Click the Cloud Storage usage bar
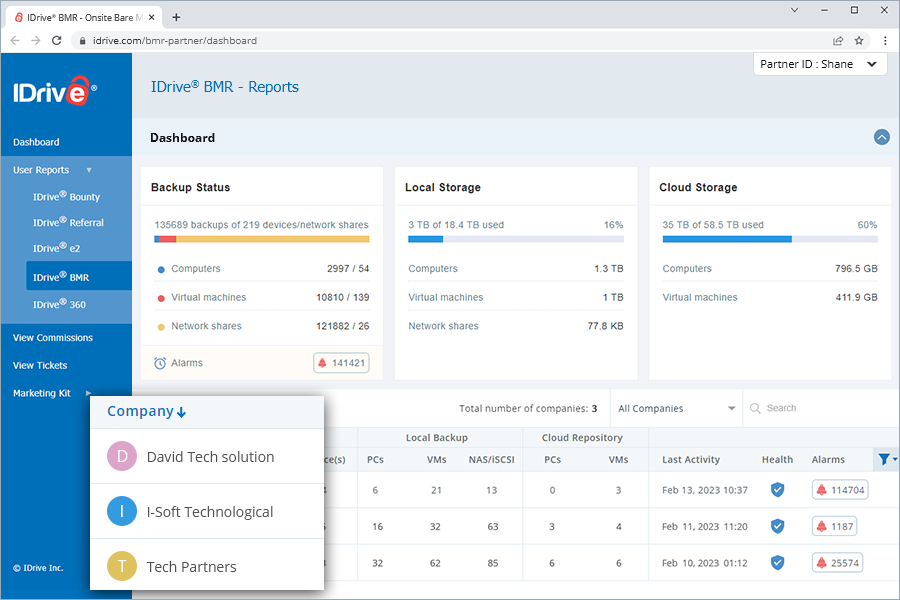 (770, 239)
